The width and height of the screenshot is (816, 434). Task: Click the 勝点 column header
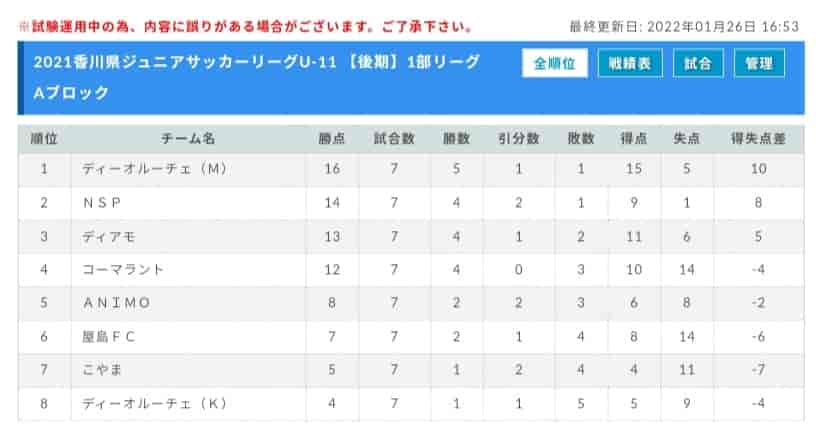(x=332, y=138)
